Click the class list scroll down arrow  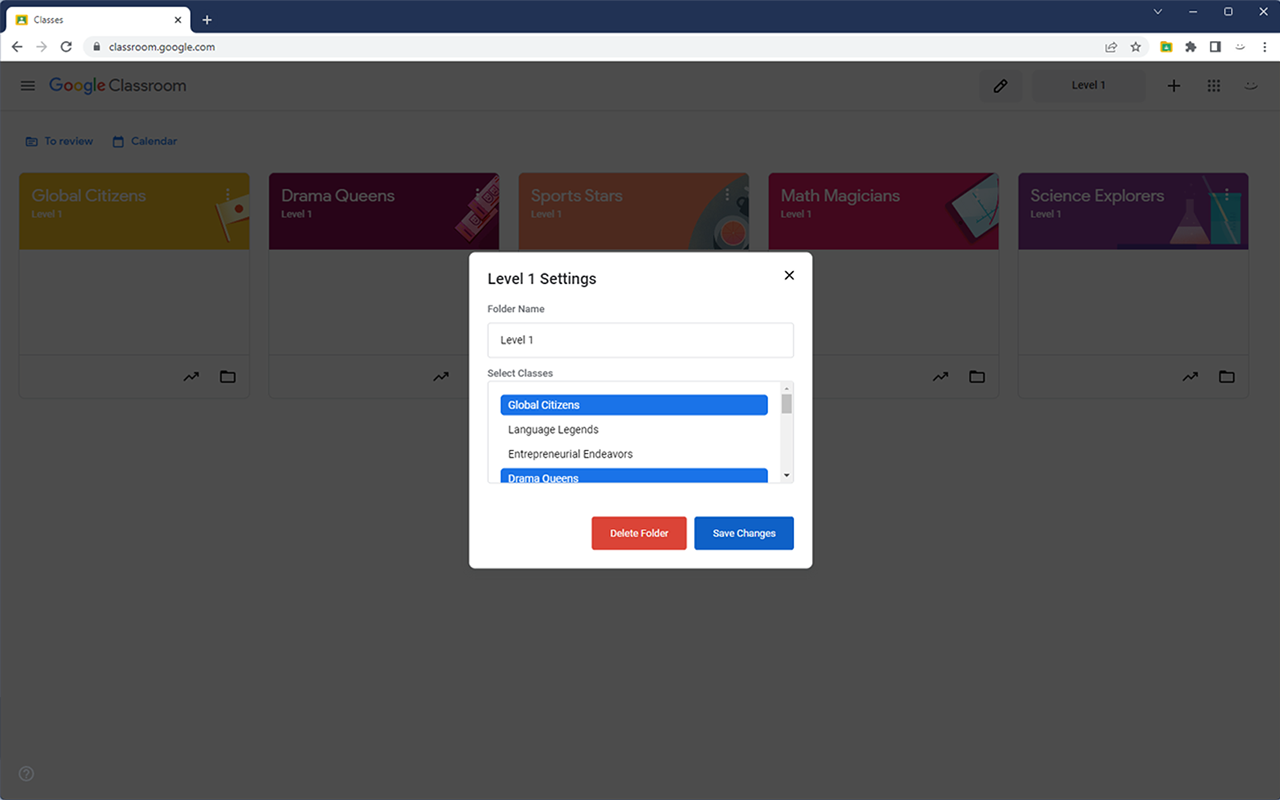tap(787, 475)
